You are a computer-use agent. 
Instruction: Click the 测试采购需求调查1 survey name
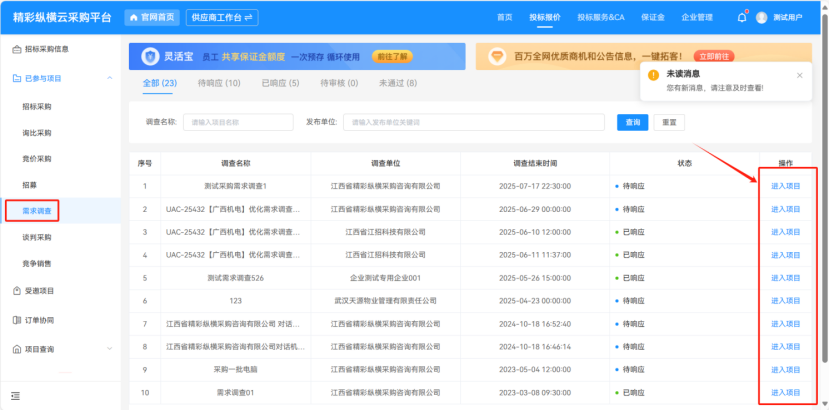(236, 186)
